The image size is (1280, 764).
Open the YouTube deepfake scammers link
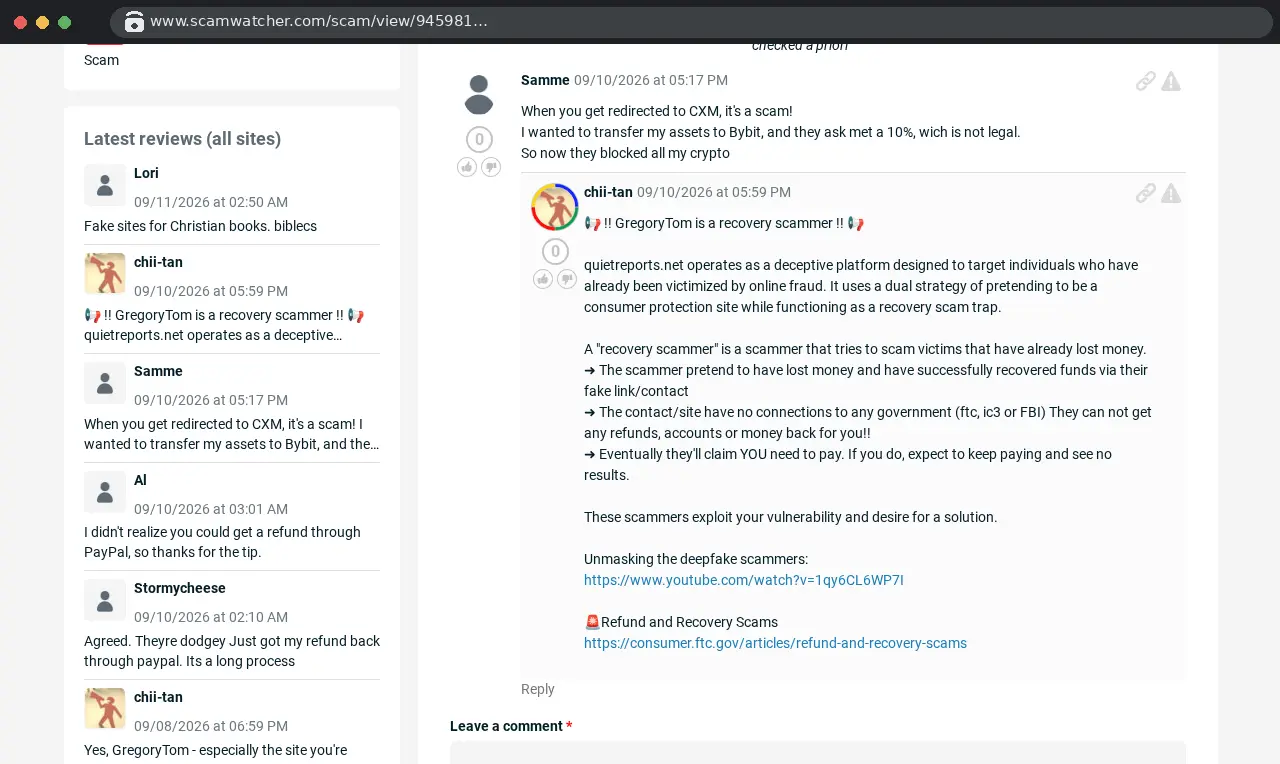click(x=744, y=580)
